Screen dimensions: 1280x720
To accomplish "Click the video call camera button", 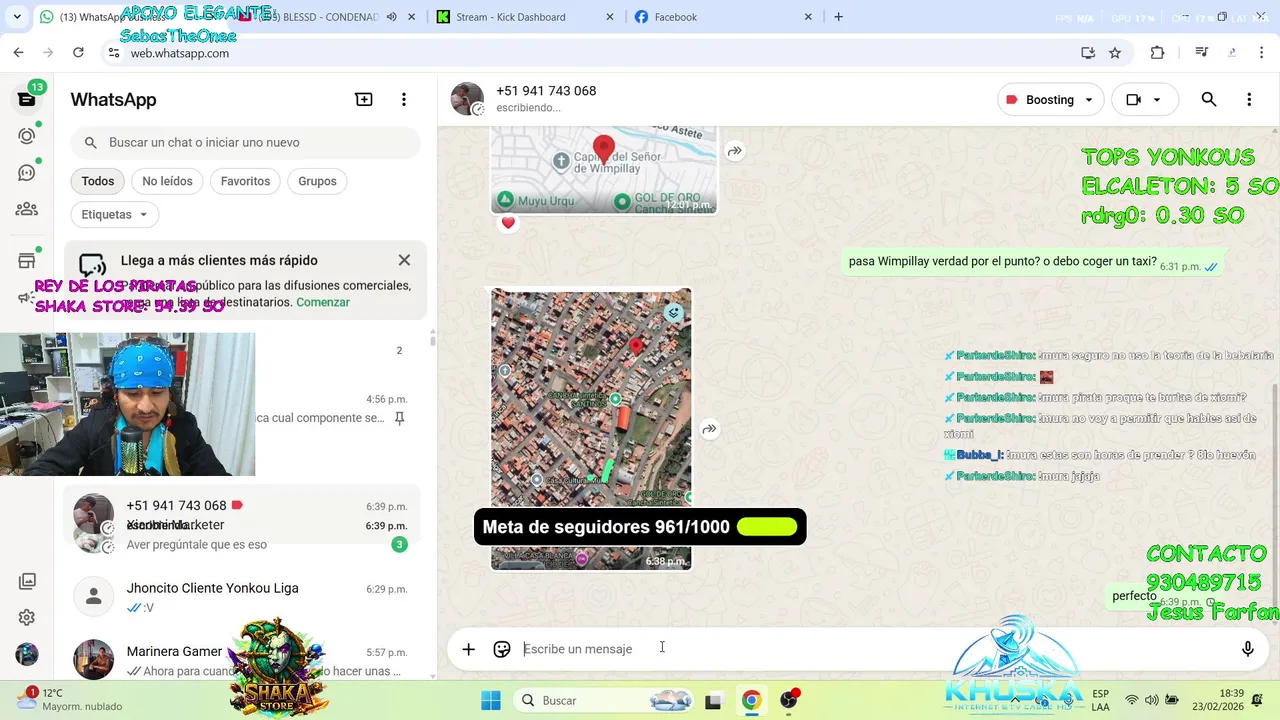I will 1134,99.
